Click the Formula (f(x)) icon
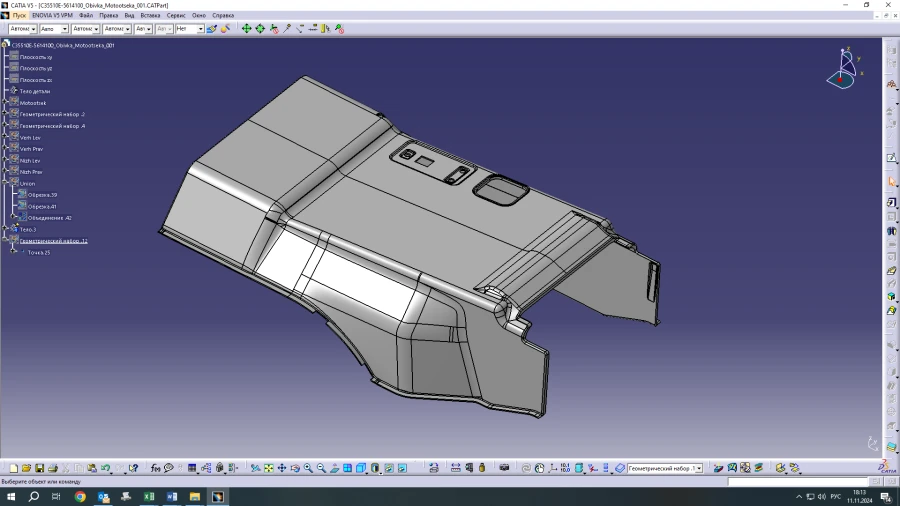Viewport: 900px width, 506px height. 156,468
